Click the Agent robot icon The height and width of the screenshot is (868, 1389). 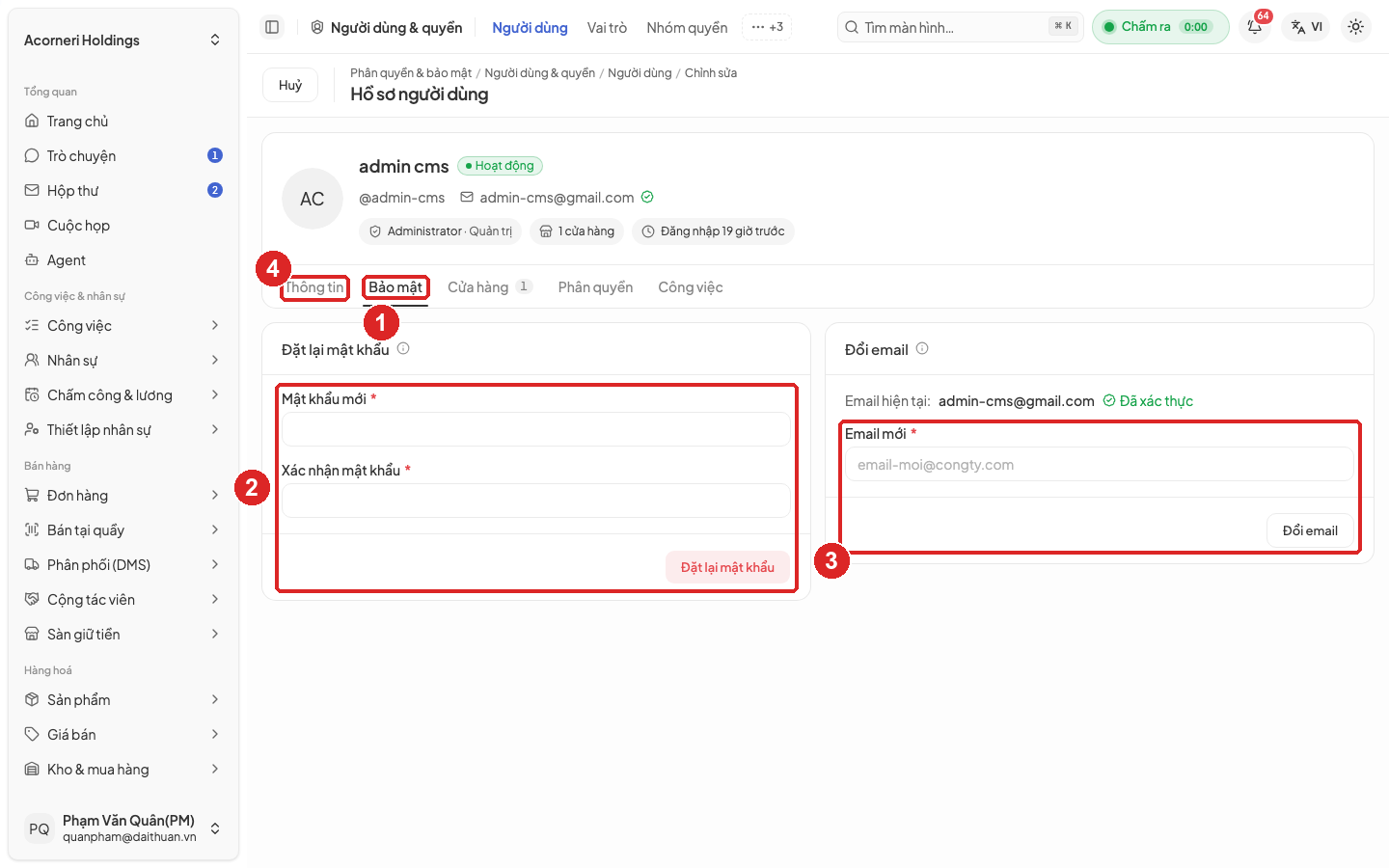[x=32, y=260]
